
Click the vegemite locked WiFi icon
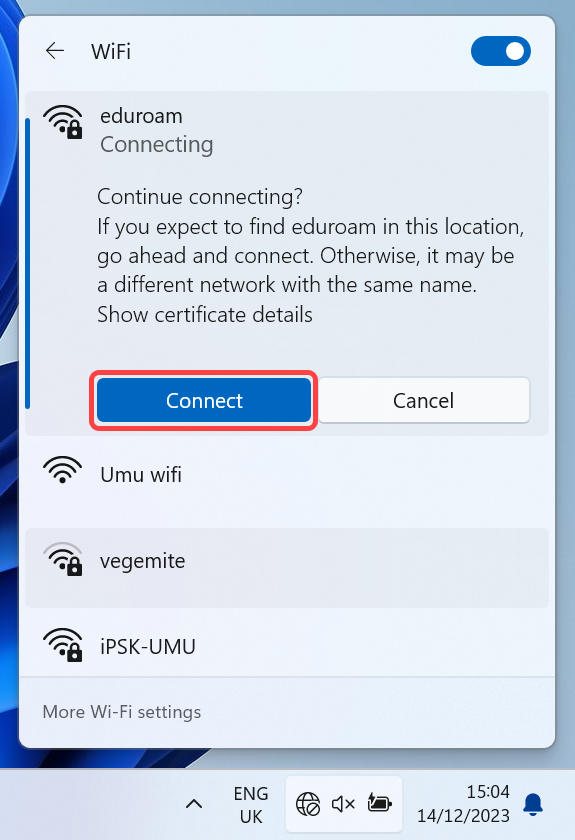63,559
